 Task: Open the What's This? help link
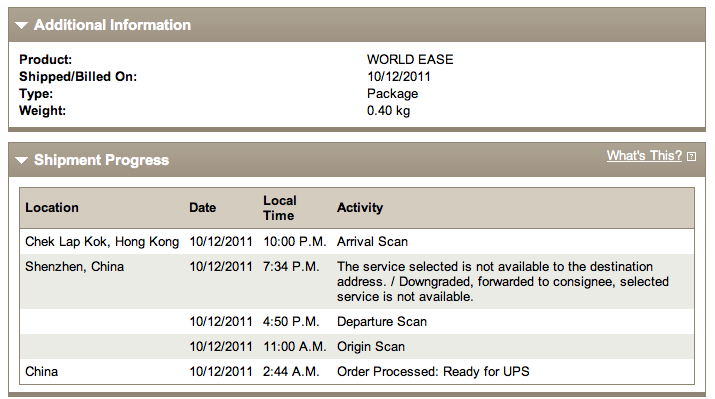click(x=644, y=155)
